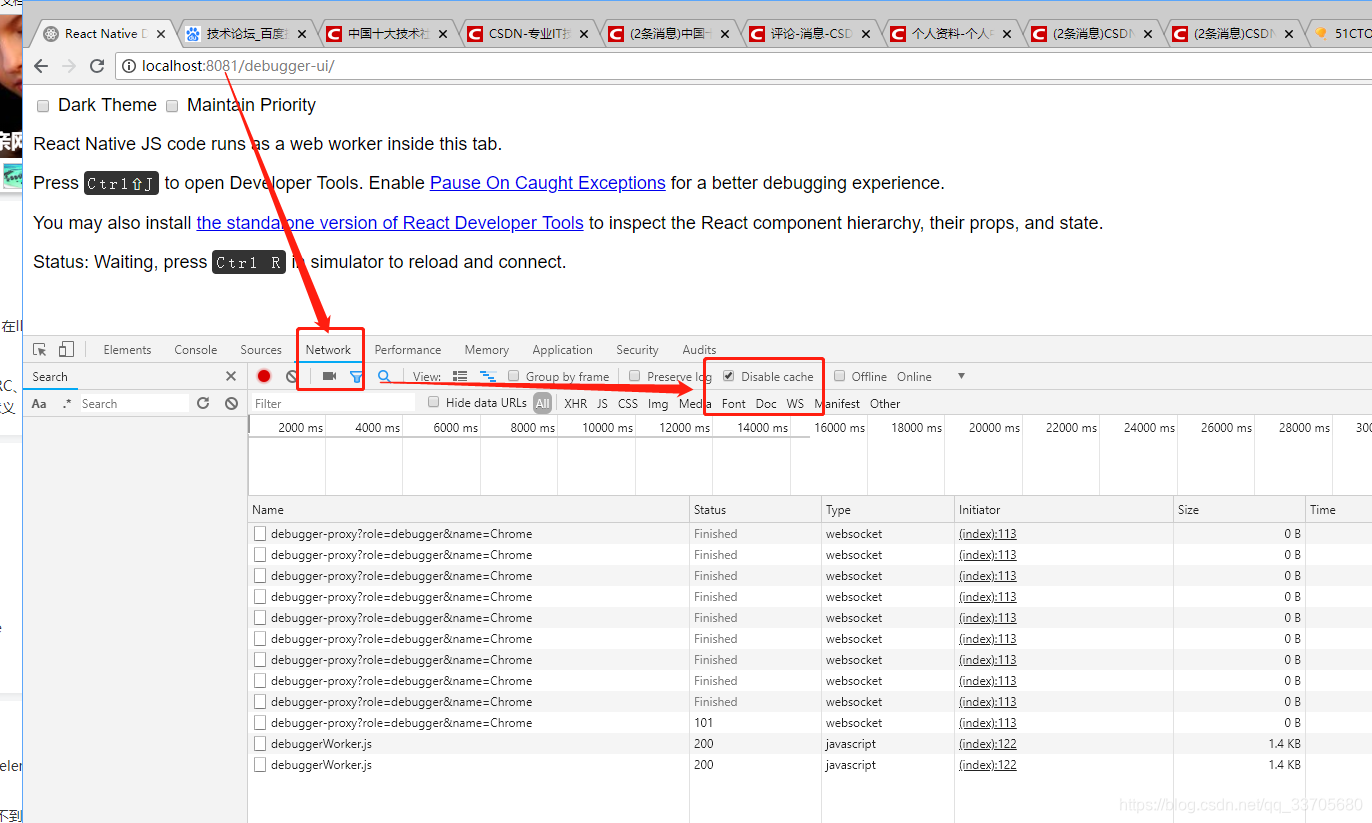Open the Audits panel tab

click(700, 350)
